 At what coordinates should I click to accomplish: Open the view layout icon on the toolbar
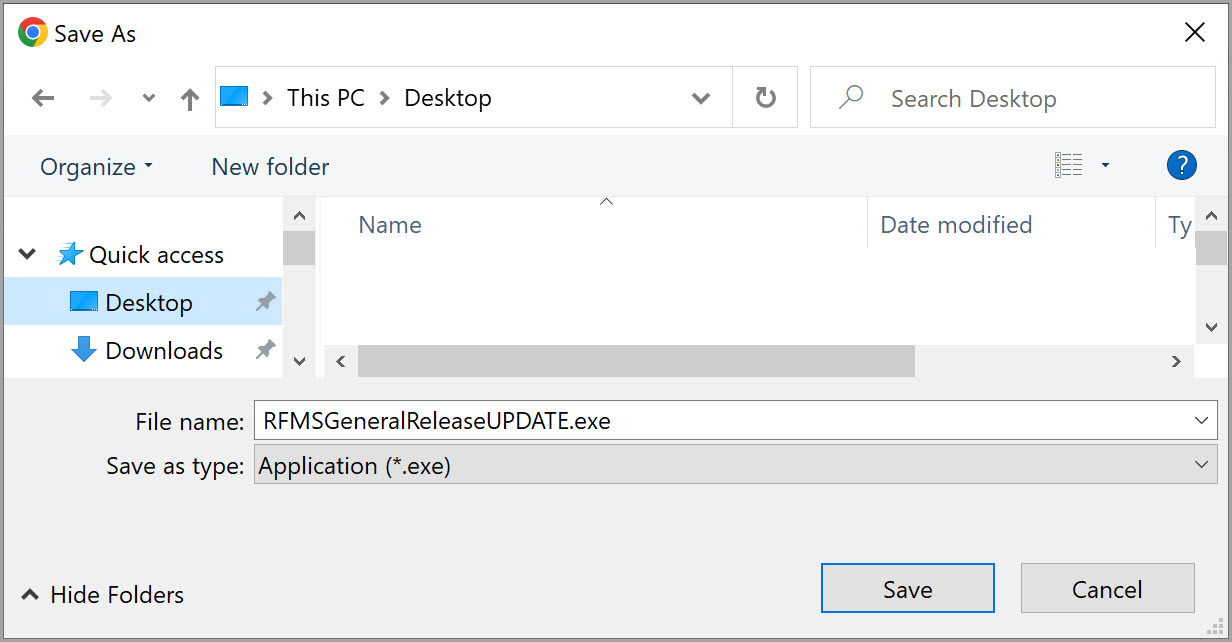pos(1071,164)
